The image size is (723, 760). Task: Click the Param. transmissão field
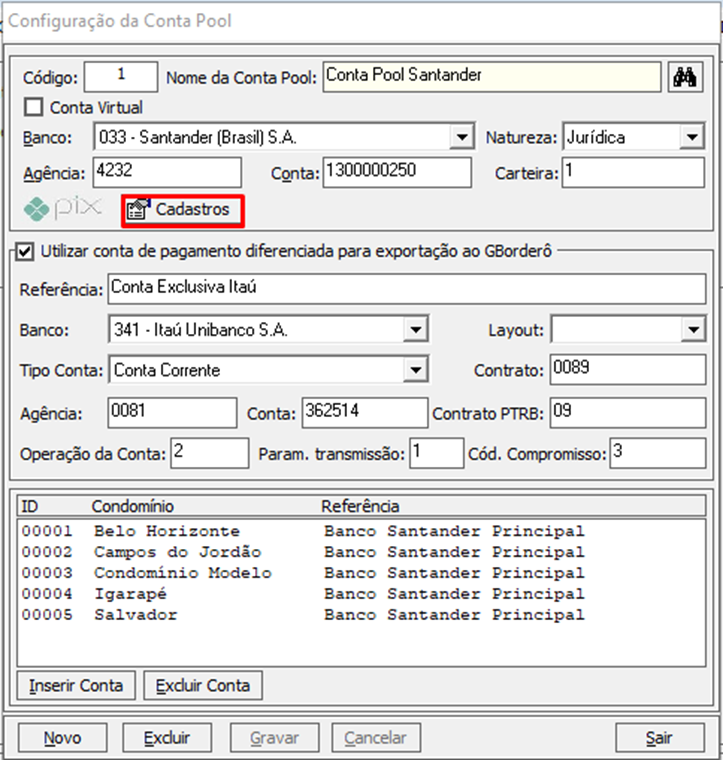437,453
